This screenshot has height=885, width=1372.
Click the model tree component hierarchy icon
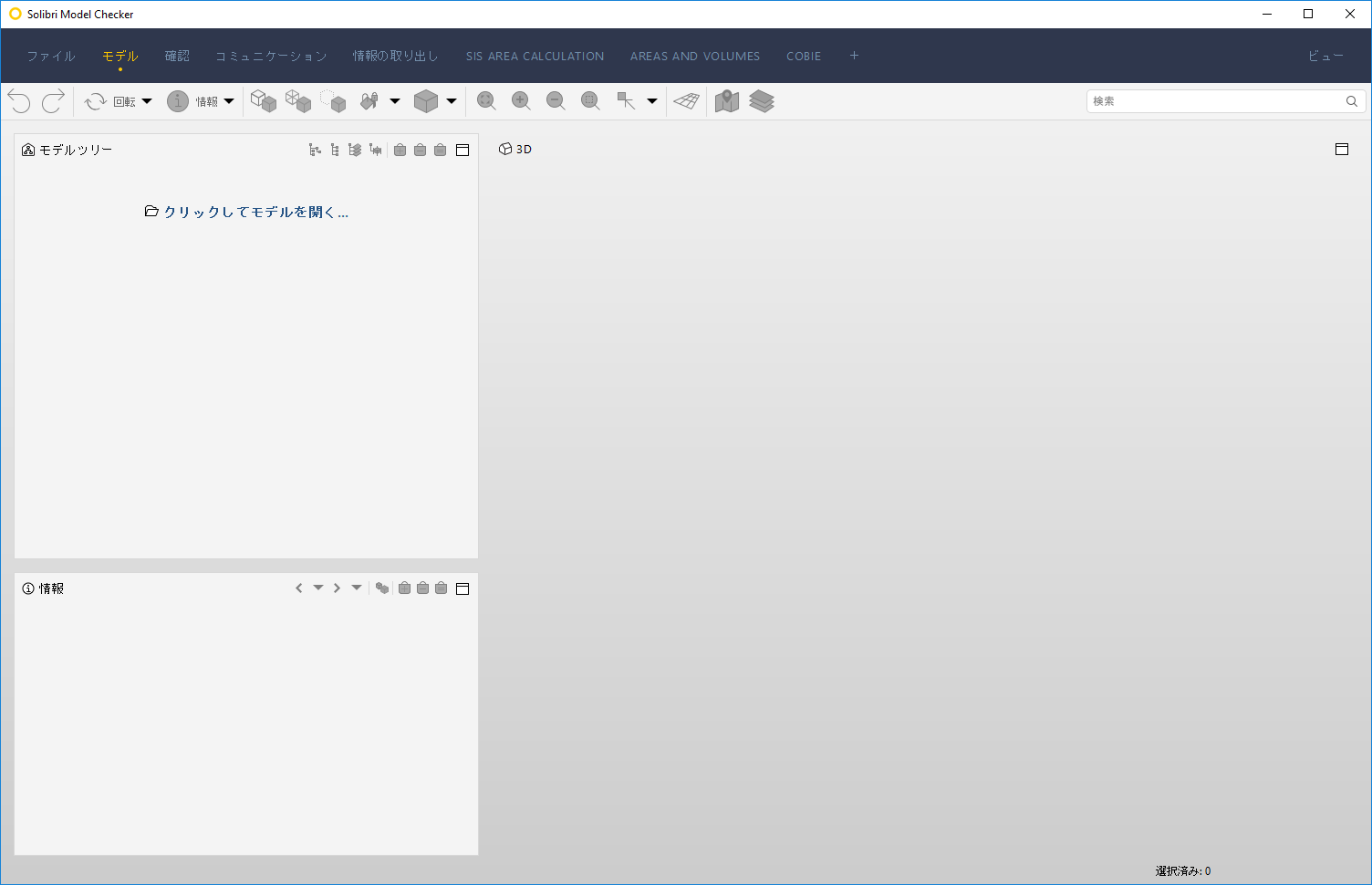335,150
